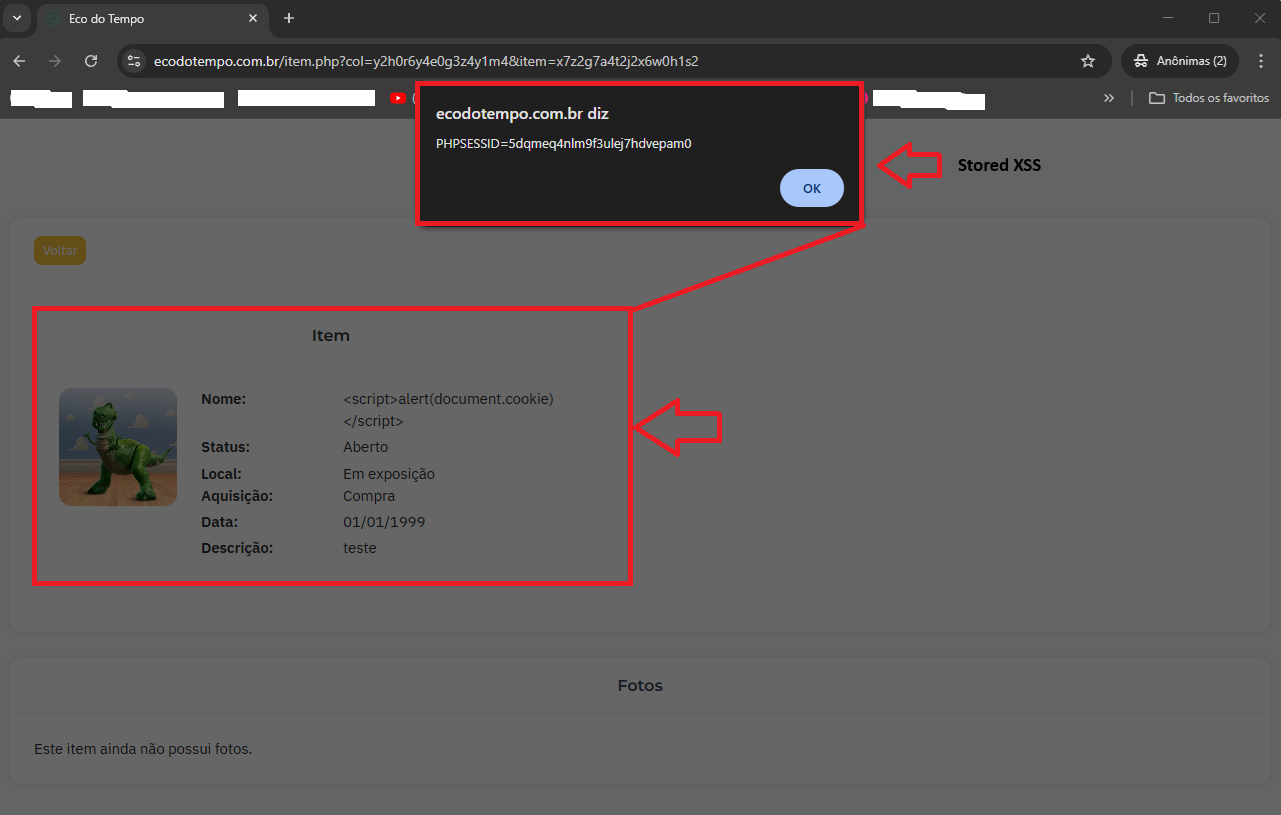Click the YouTube bookmark icon
Viewport: 1281px width, 815px height.
[398, 98]
